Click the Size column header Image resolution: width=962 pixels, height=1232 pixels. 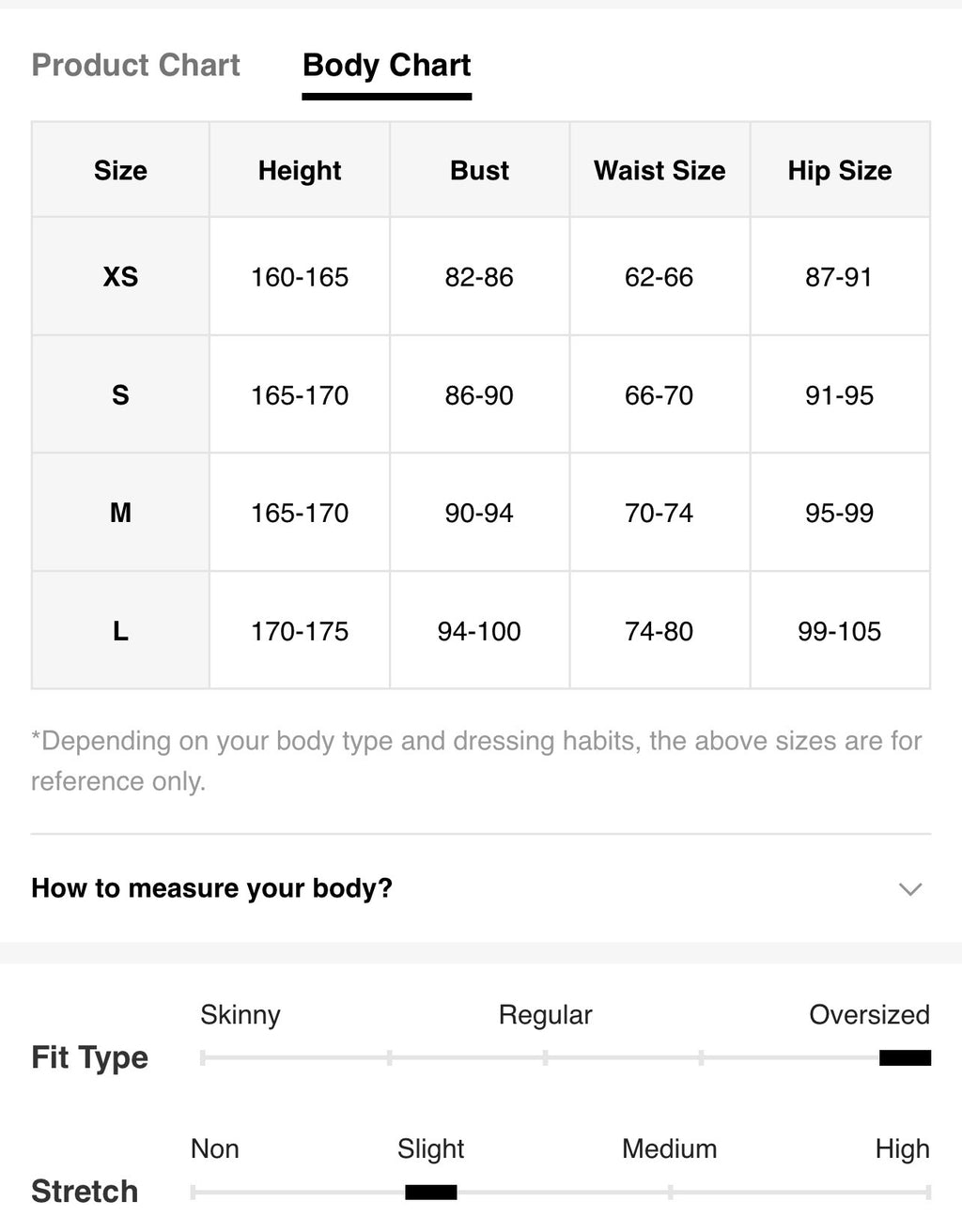(120, 170)
